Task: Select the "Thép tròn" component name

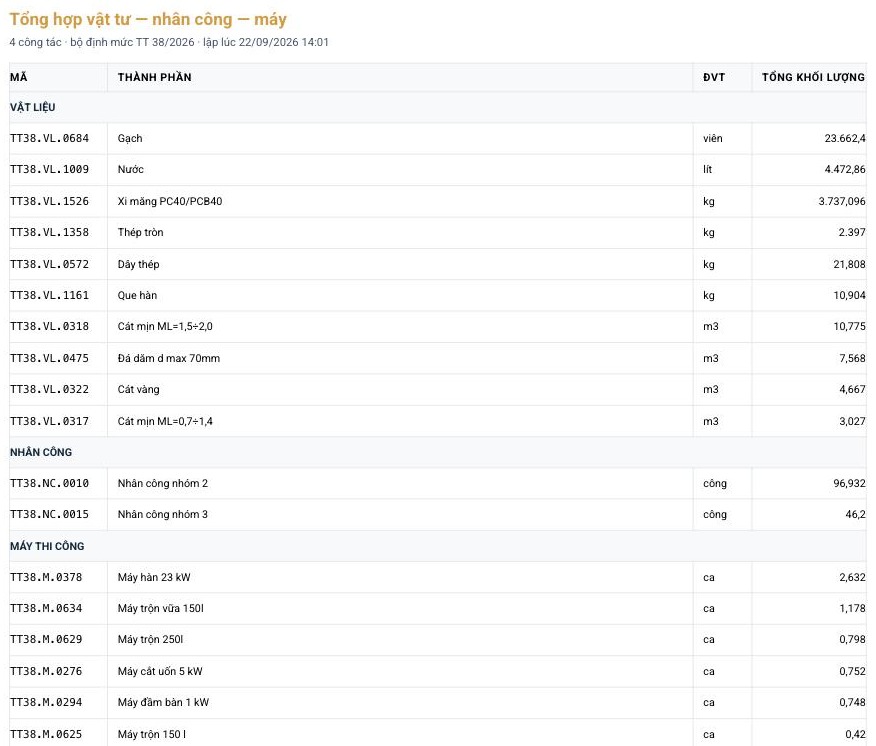Action: [x=141, y=232]
